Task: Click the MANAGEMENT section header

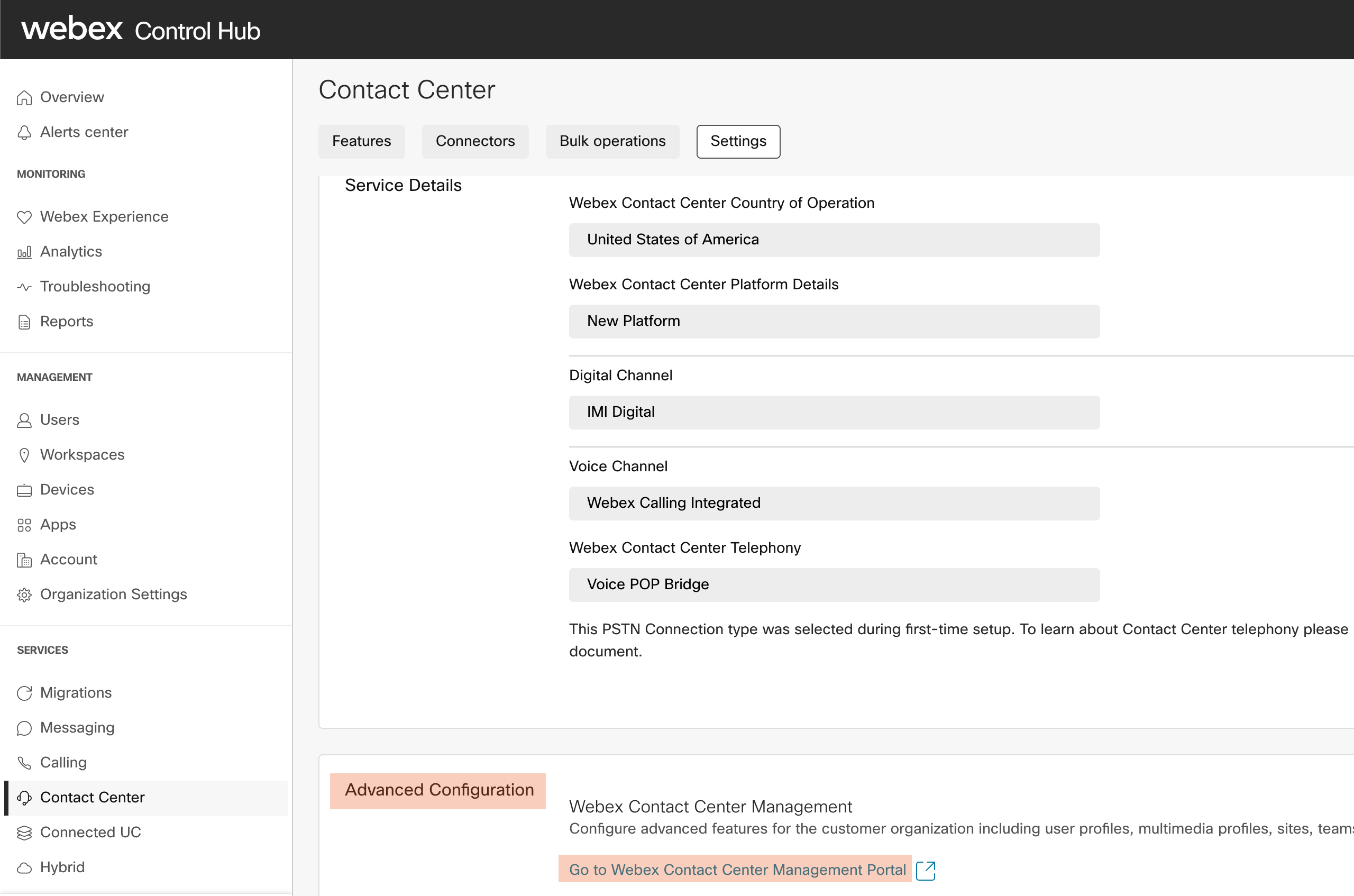Action: point(54,377)
